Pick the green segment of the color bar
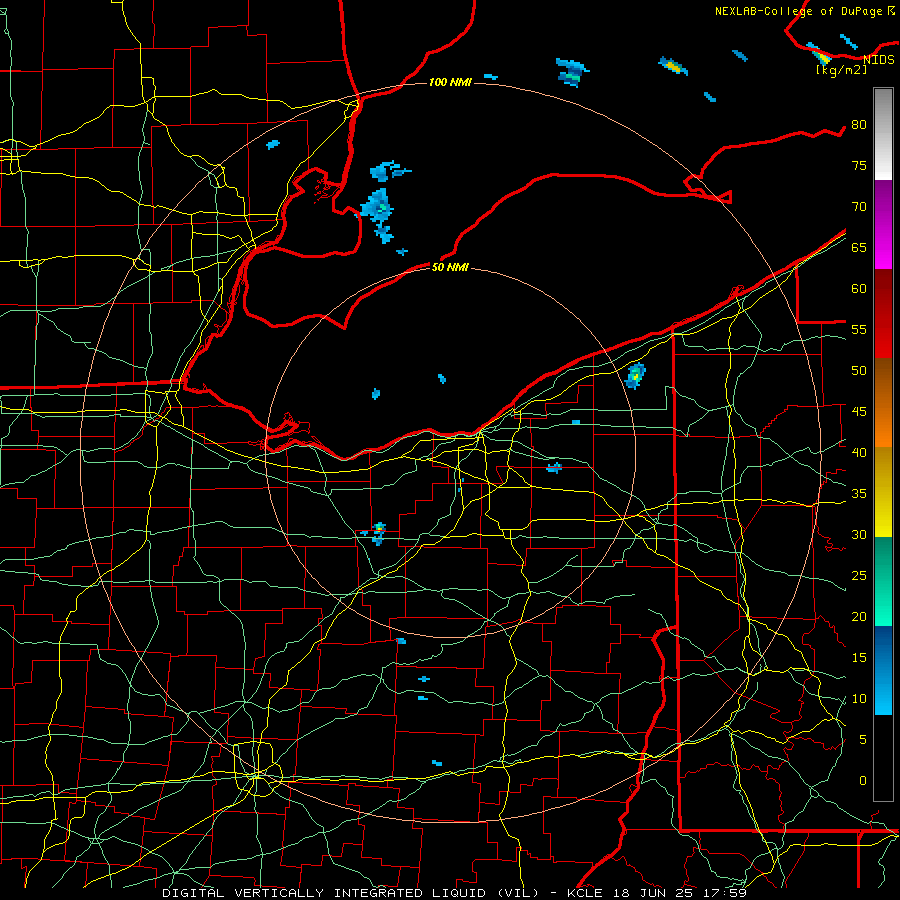Image resolution: width=900 pixels, height=900 pixels. [883, 581]
